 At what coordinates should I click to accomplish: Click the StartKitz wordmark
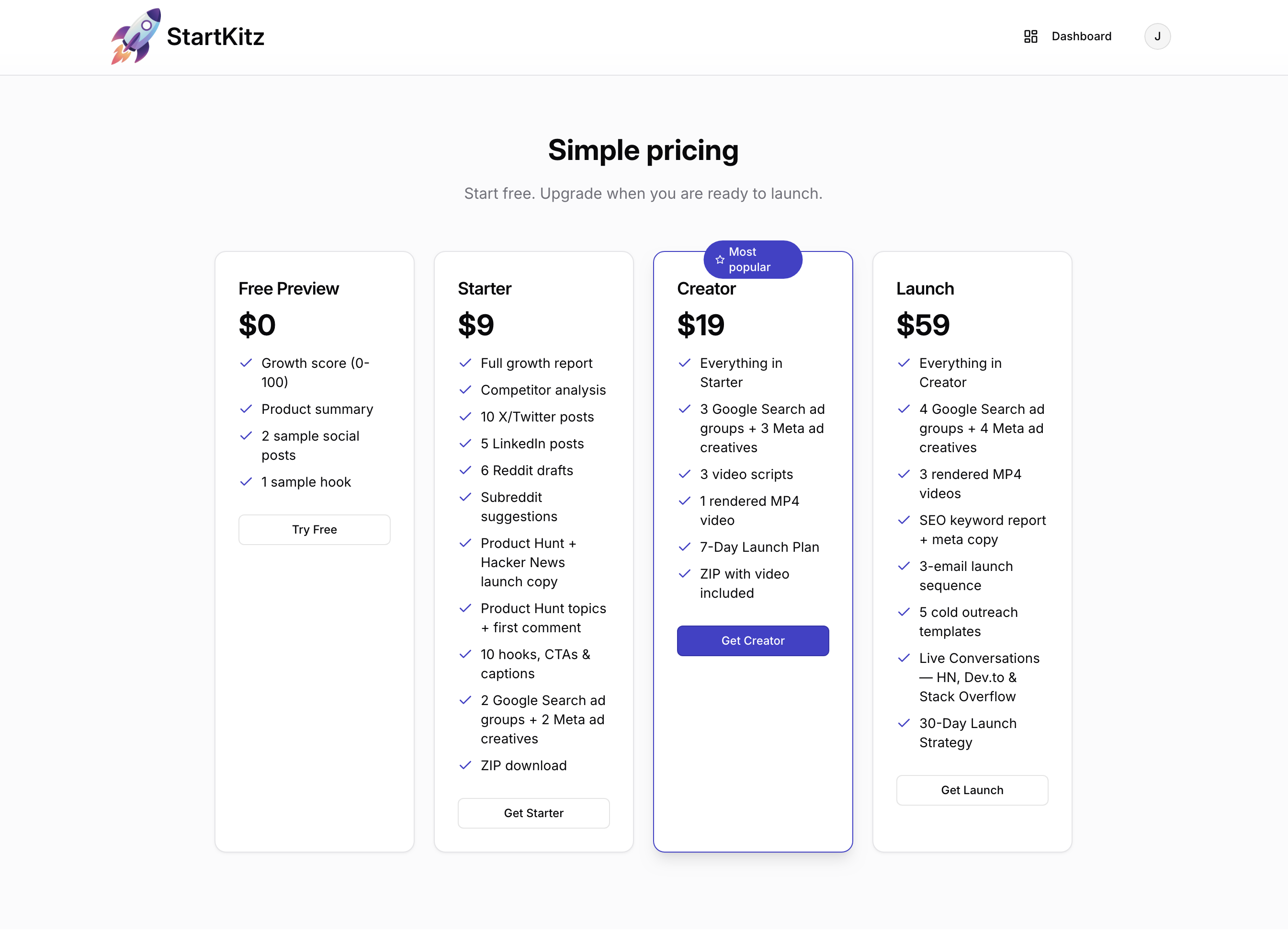[215, 36]
